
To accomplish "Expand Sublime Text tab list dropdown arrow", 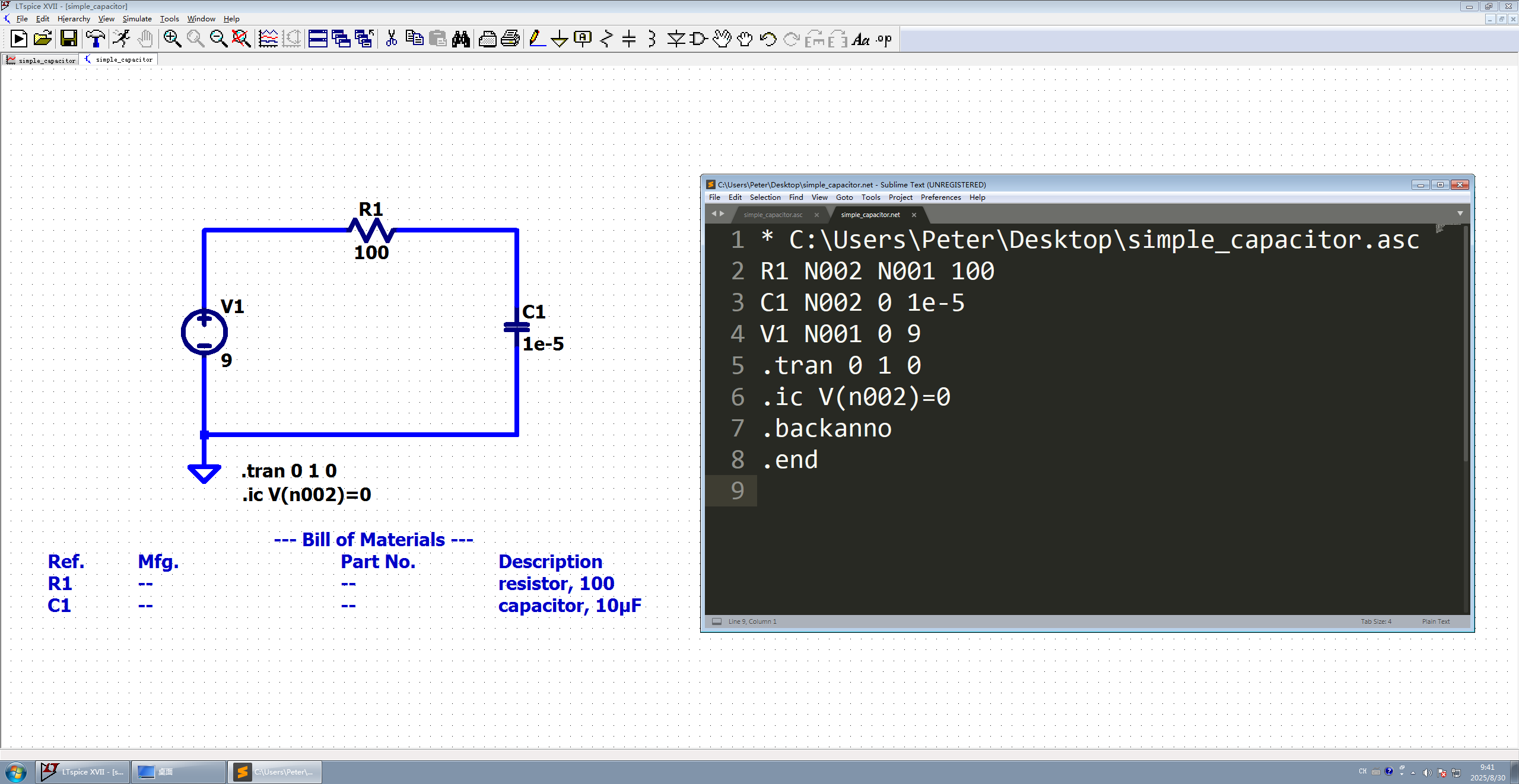I will pyautogui.click(x=1460, y=213).
